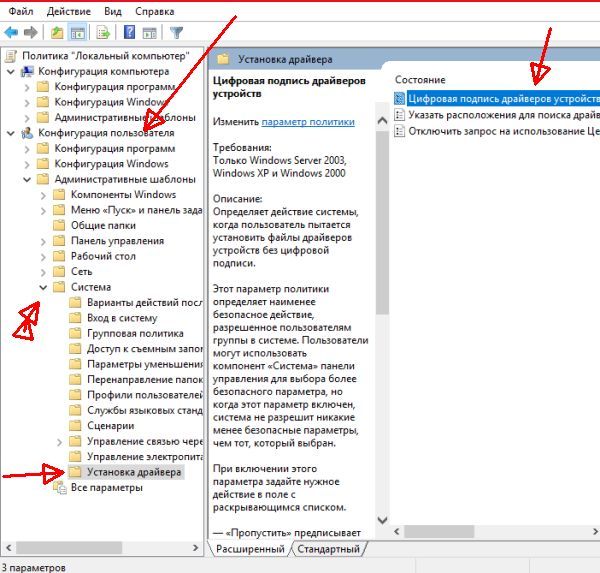Switch to the Расширенный tab
600x573 pixels.
tap(250, 549)
